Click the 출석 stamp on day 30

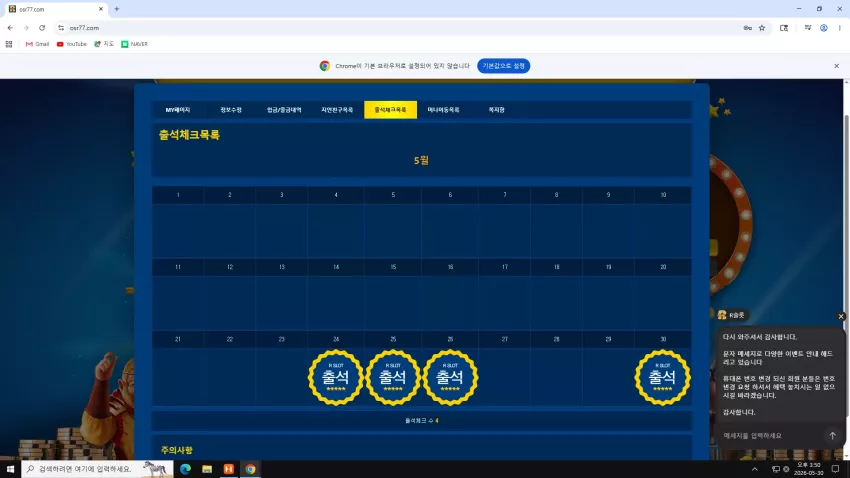(x=662, y=377)
